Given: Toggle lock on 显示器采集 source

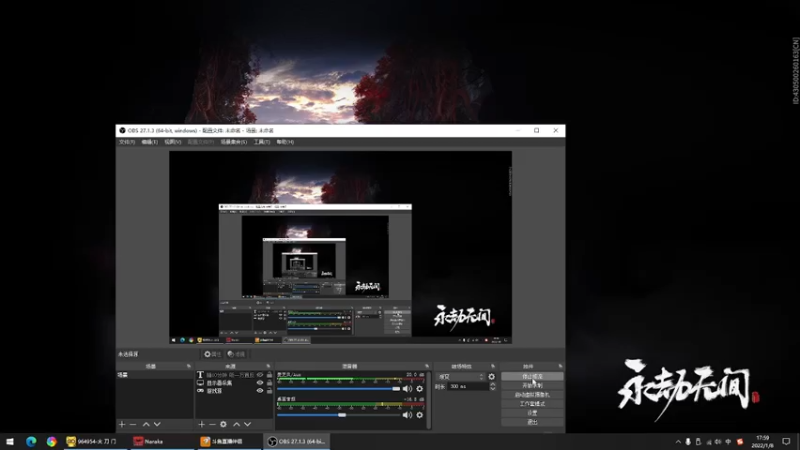Looking at the screenshot, I should coord(269,383).
